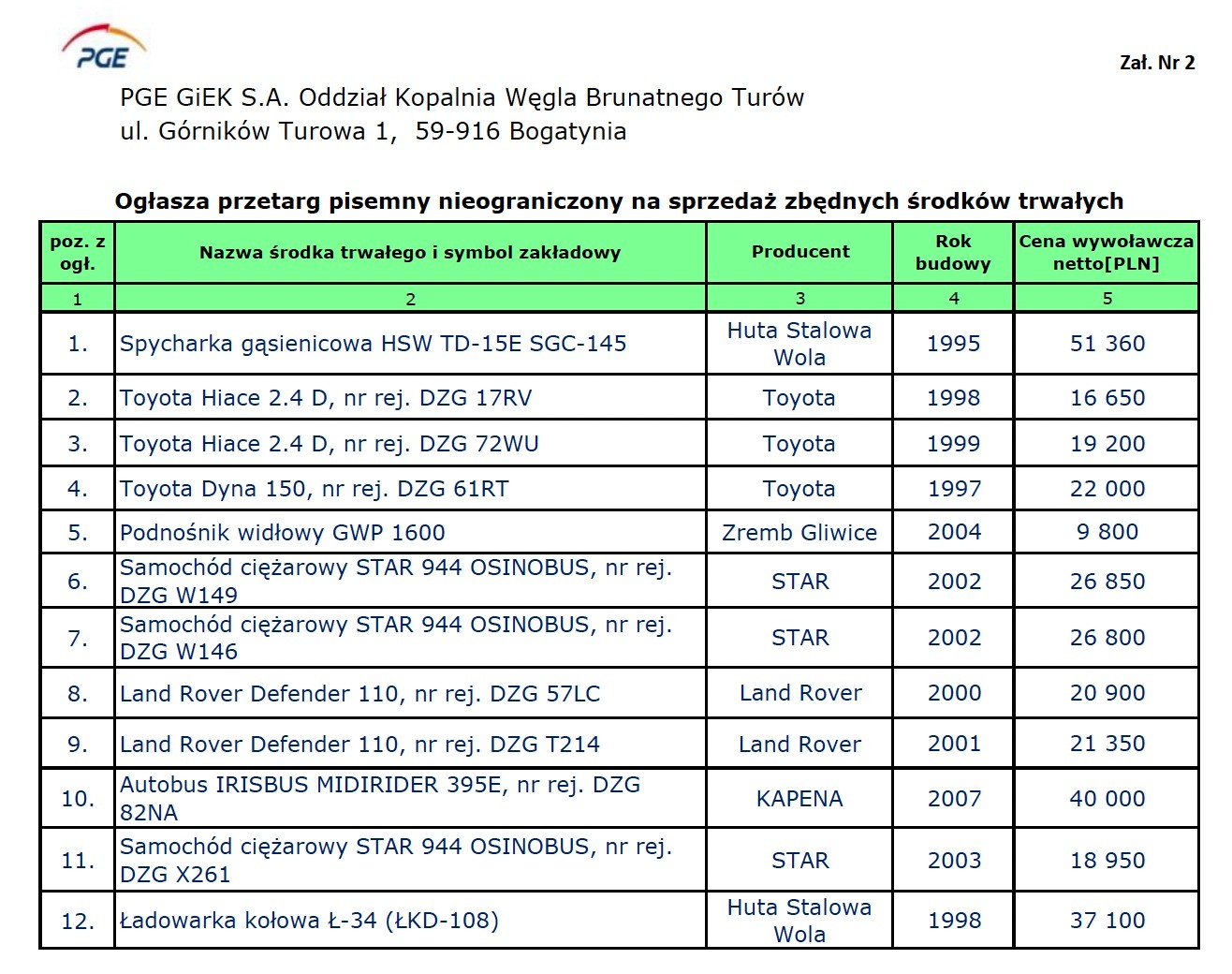Click the Toyota Hiace DZG 72WU entry
This screenshot has height=974, width=1232.
329,444
